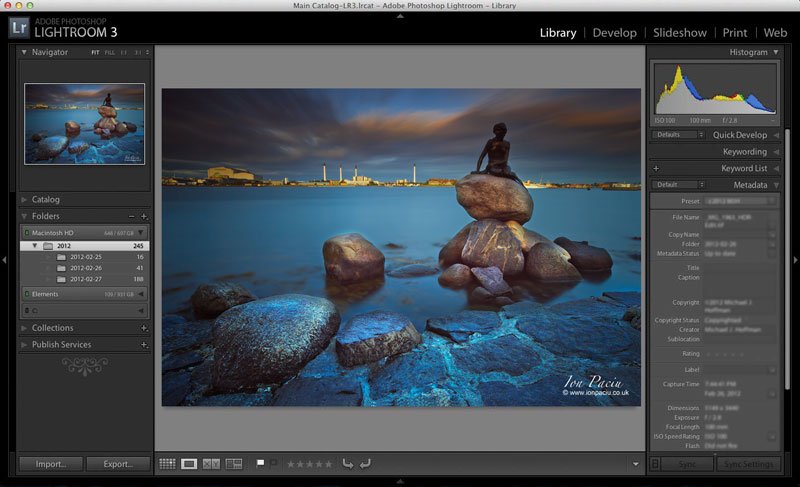Set toolbar rating to five stars
The image size is (800, 487).
click(x=328, y=464)
